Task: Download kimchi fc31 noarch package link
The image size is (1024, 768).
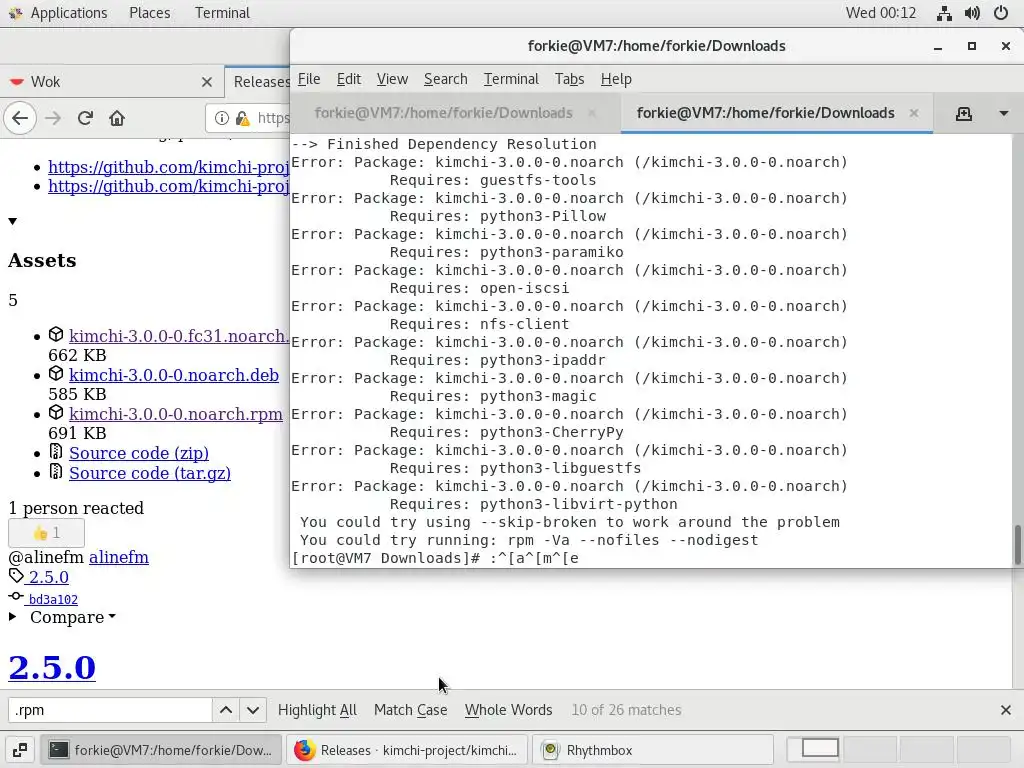Action: 179,336
